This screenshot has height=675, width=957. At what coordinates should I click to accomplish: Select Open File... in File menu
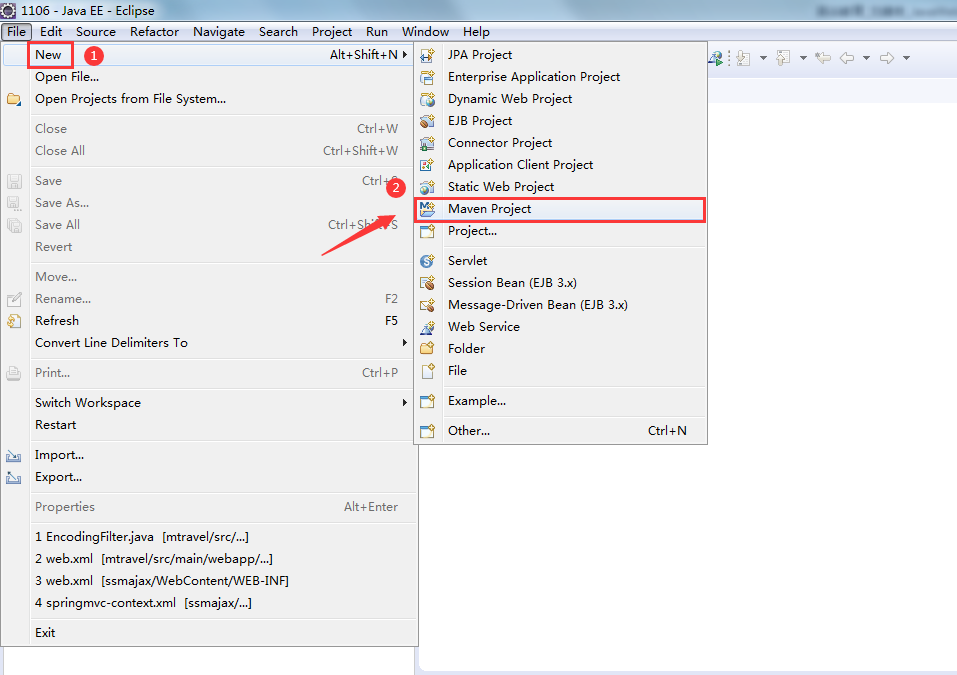coord(208,77)
